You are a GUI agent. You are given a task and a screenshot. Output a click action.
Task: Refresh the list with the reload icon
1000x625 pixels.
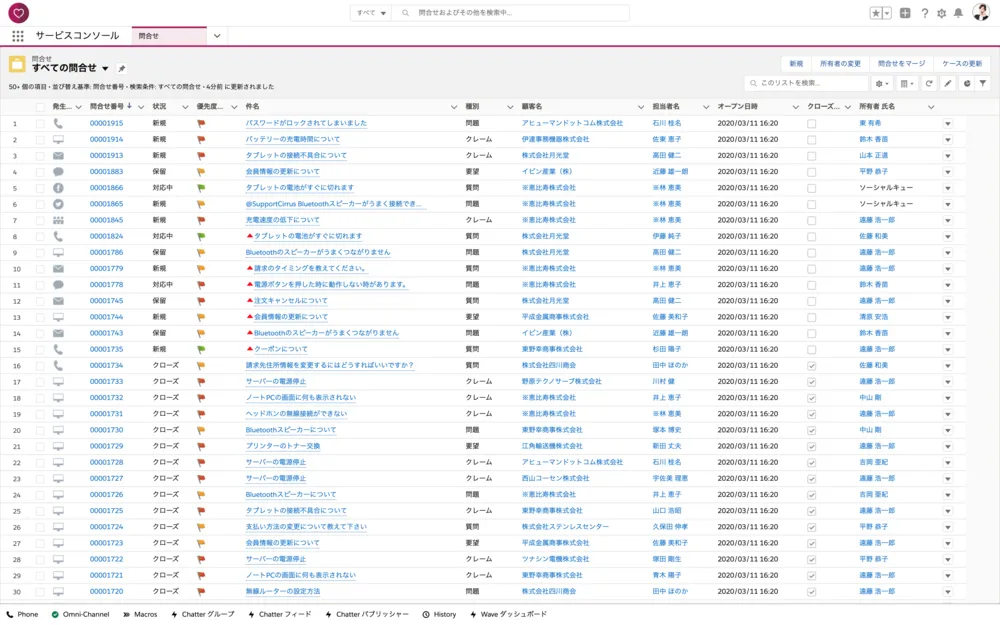929,84
